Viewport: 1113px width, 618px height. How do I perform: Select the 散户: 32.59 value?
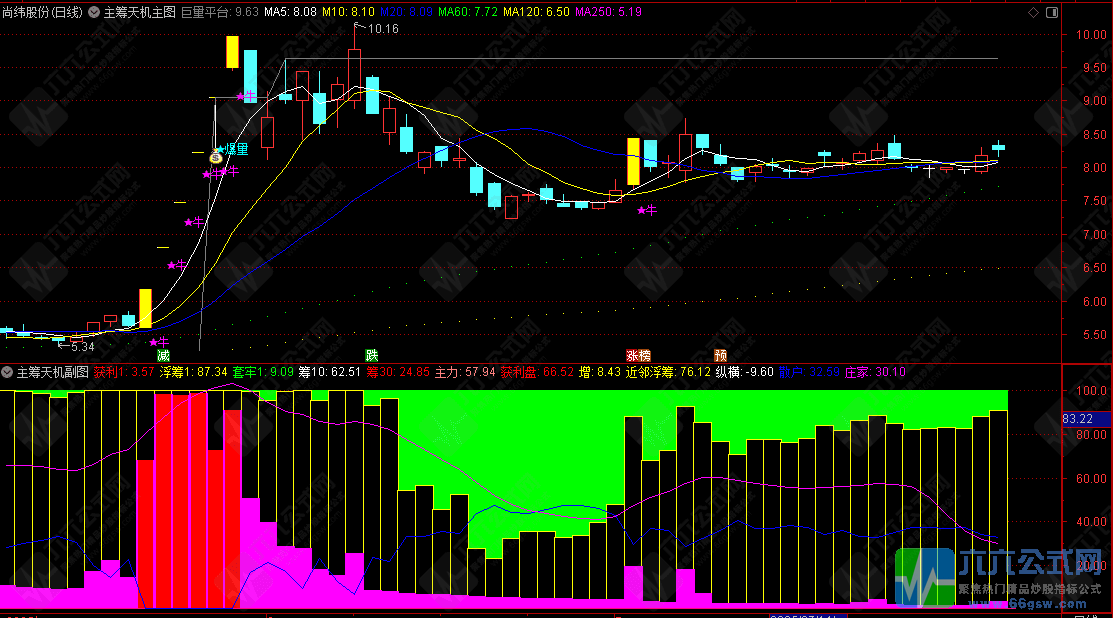click(x=809, y=372)
